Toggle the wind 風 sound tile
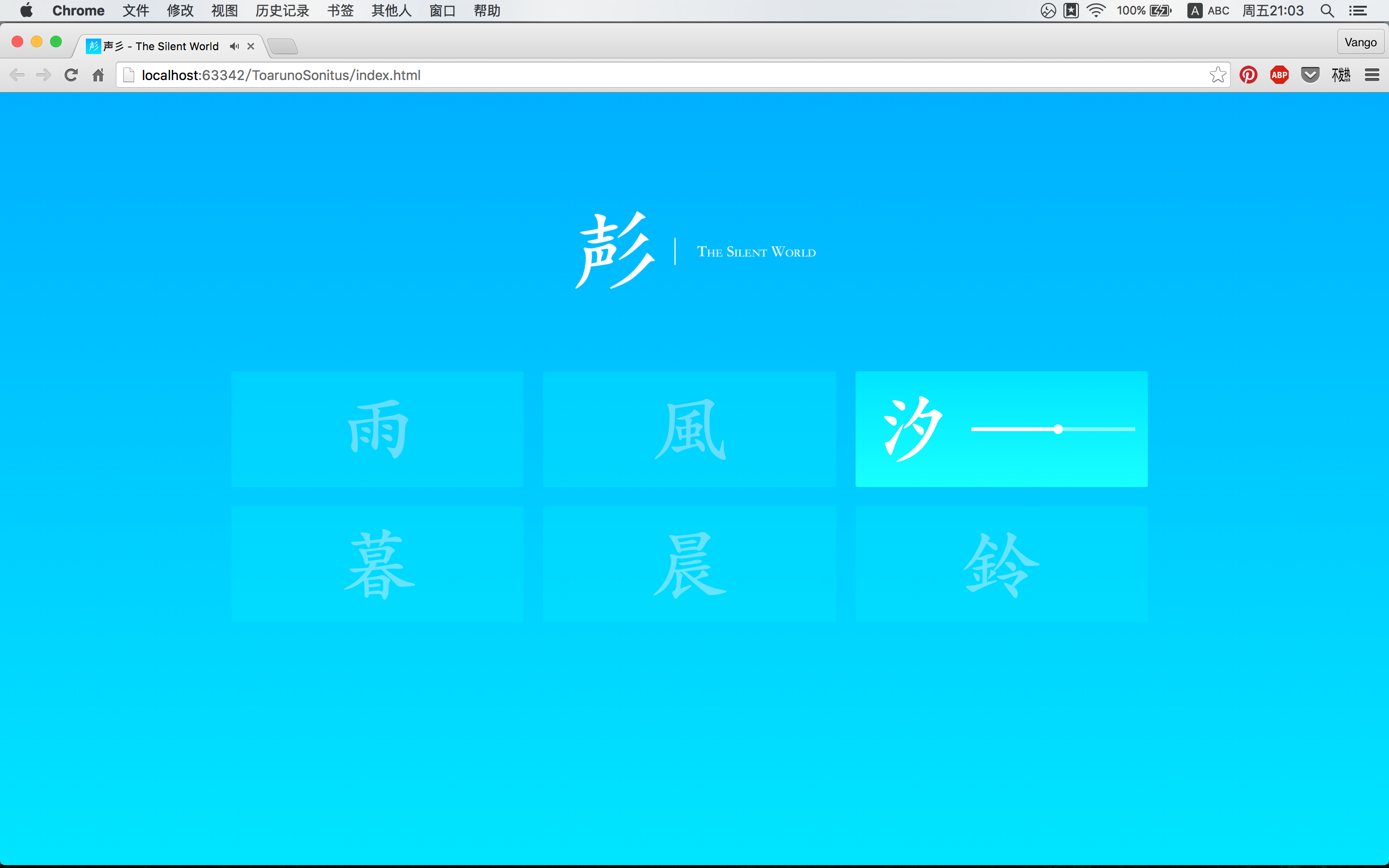Screen dimensions: 1389x868 tap(689, 429)
